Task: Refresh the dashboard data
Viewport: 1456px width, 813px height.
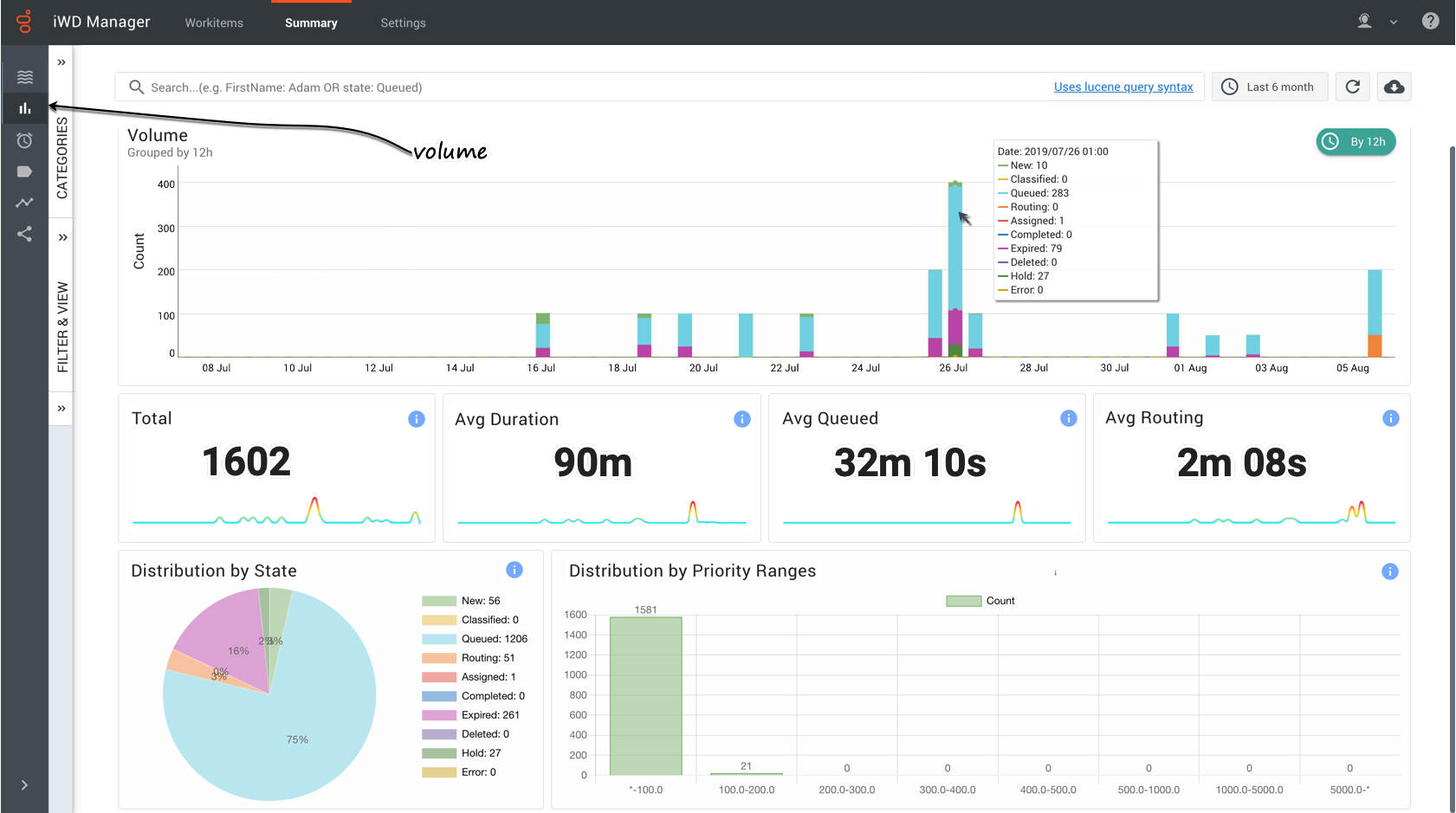Action: (1352, 87)
